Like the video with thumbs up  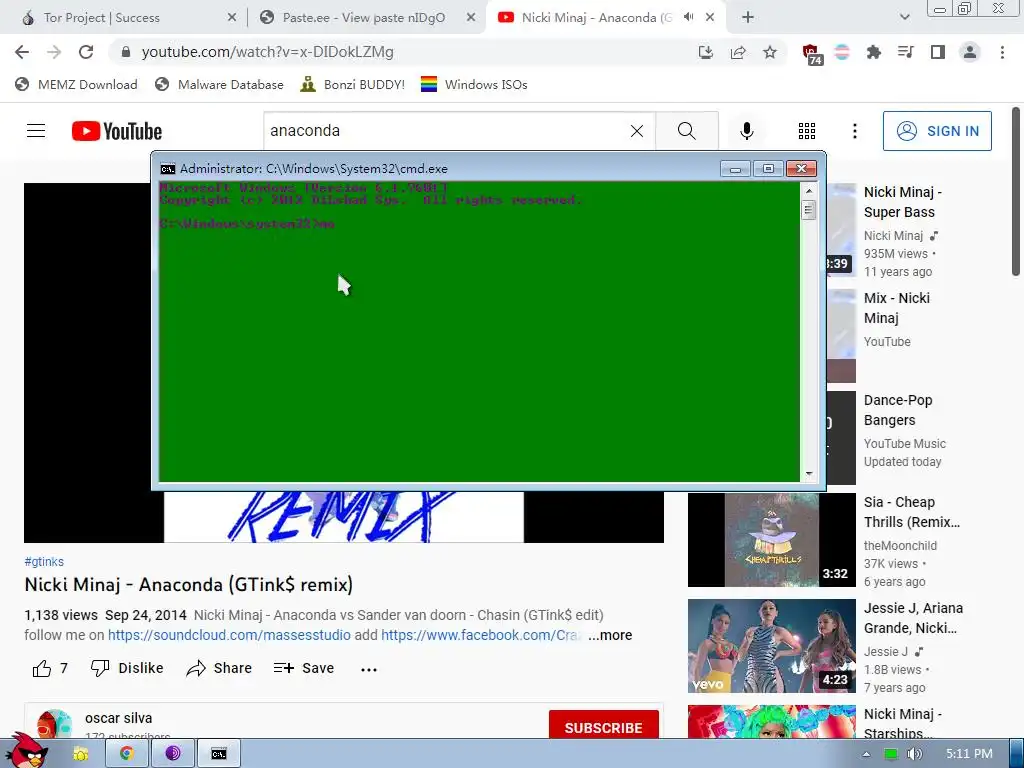[50, 668]
